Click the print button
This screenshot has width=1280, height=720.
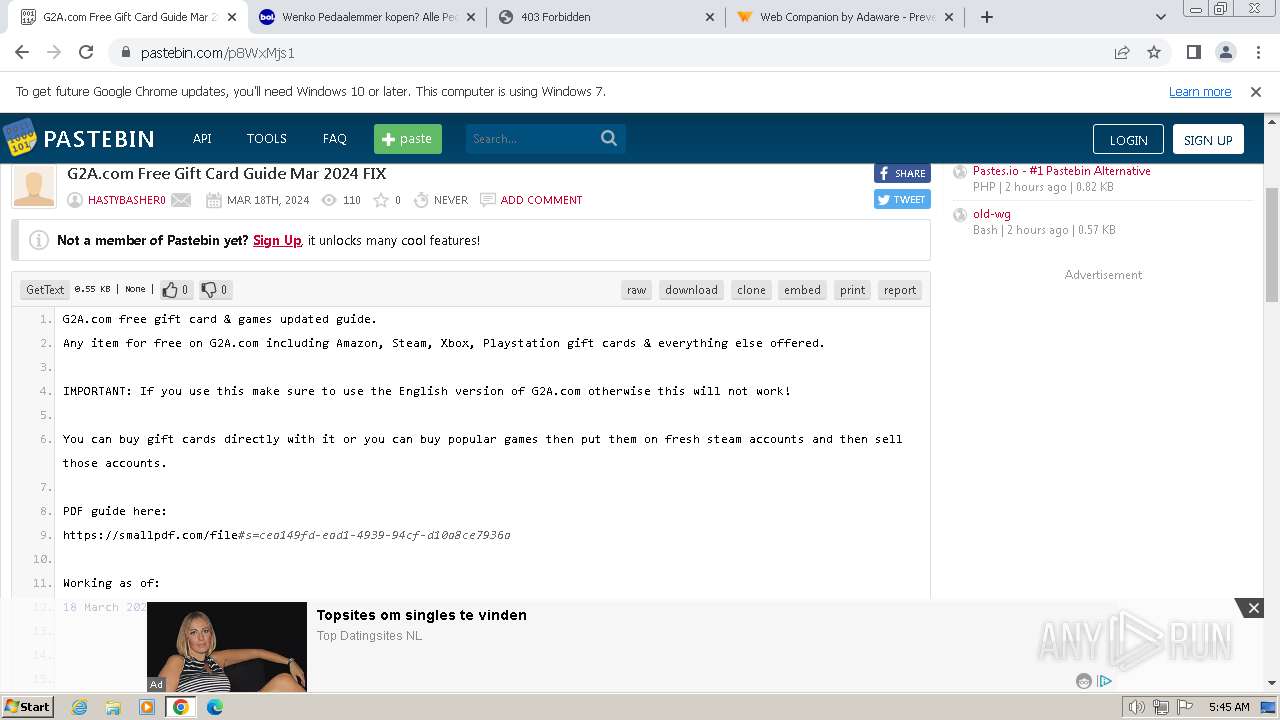[853, 290]
